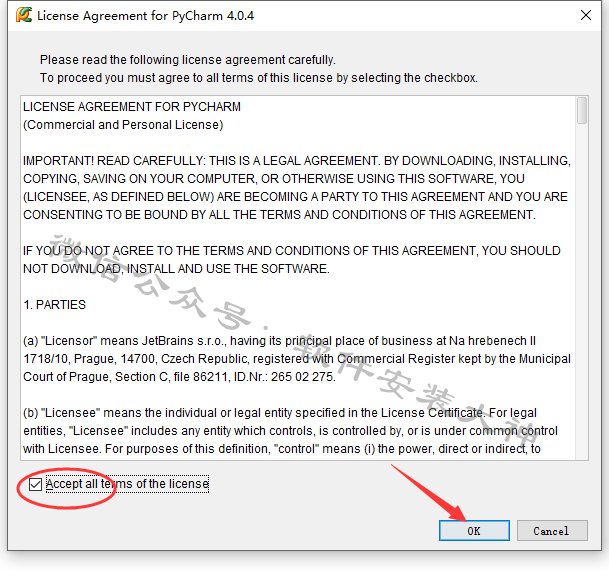Click the '(b) "Licensee" means the individual' line
The height and width of the screenshot is (579, 609).
[280, 412]
